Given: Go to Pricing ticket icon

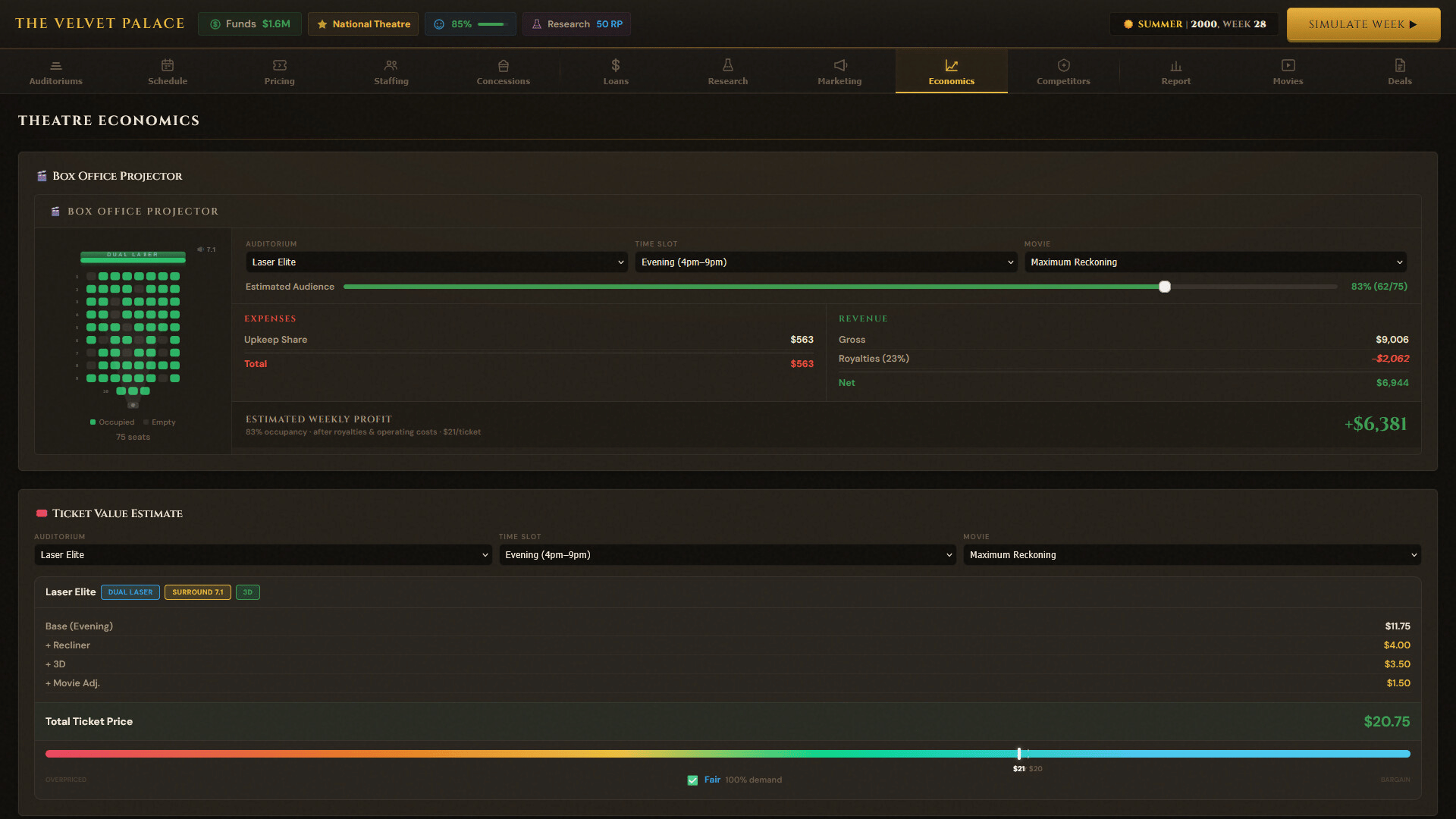Looking at the screenshot, I should 279,66.
